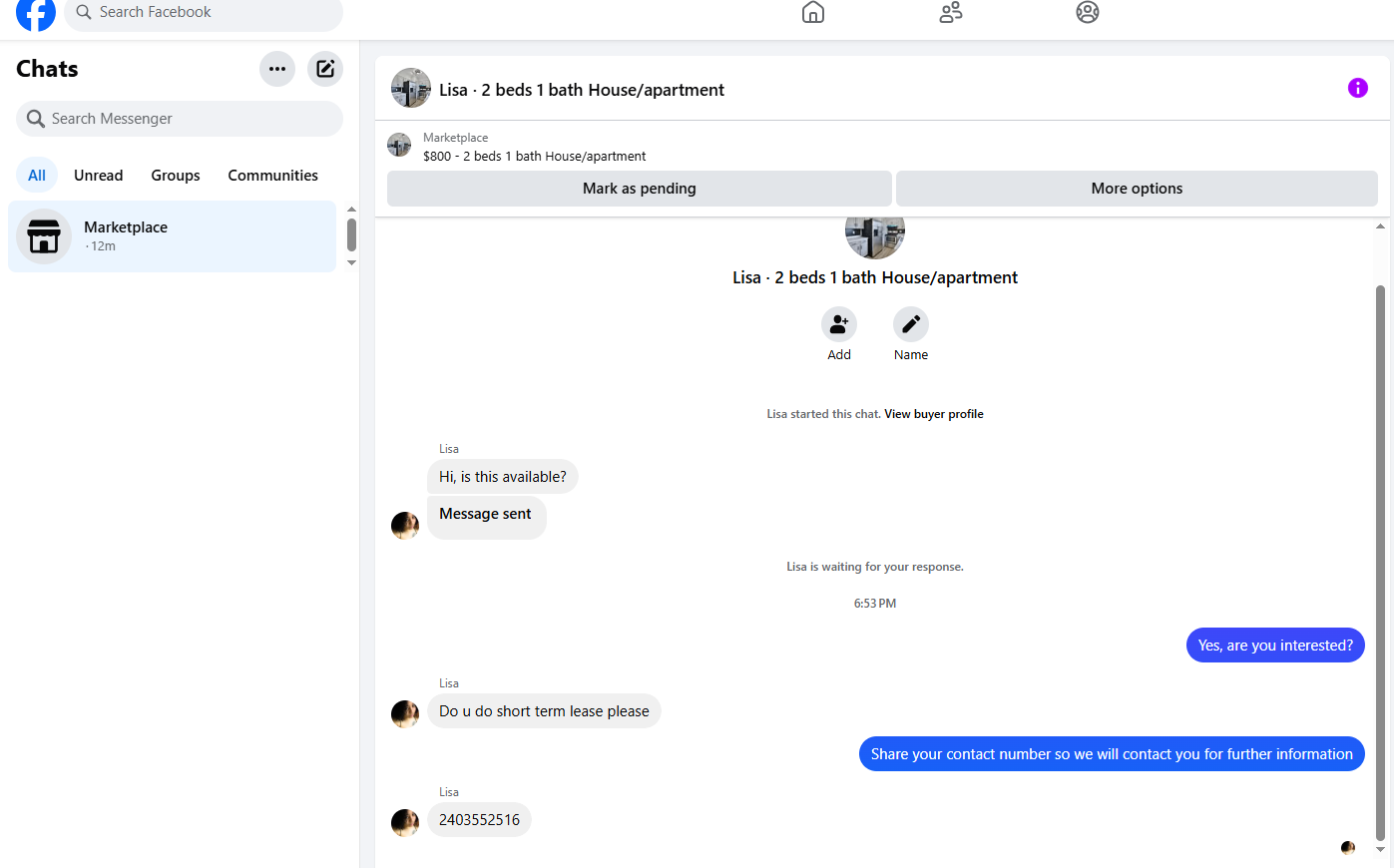Click the magnifier icon in Search Messenger
The image size is (1394, 868).
coord(36,119)
